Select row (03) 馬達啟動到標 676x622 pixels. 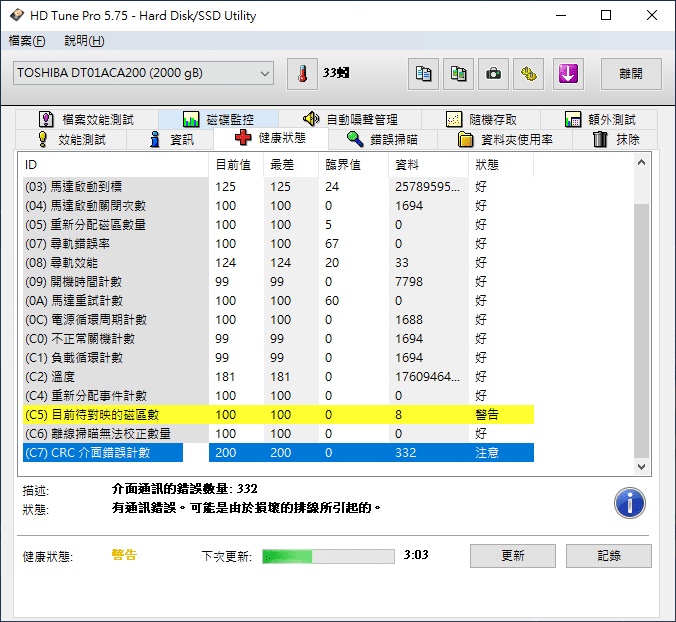coord(279,187)
